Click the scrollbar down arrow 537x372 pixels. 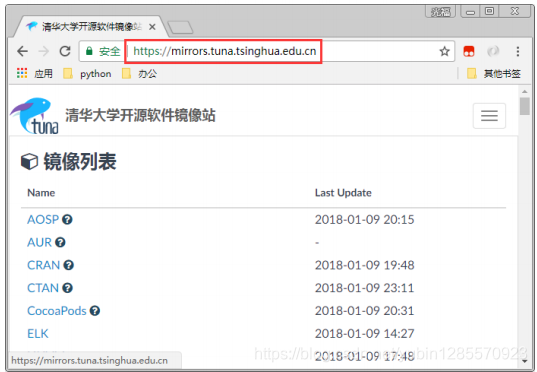524,361
